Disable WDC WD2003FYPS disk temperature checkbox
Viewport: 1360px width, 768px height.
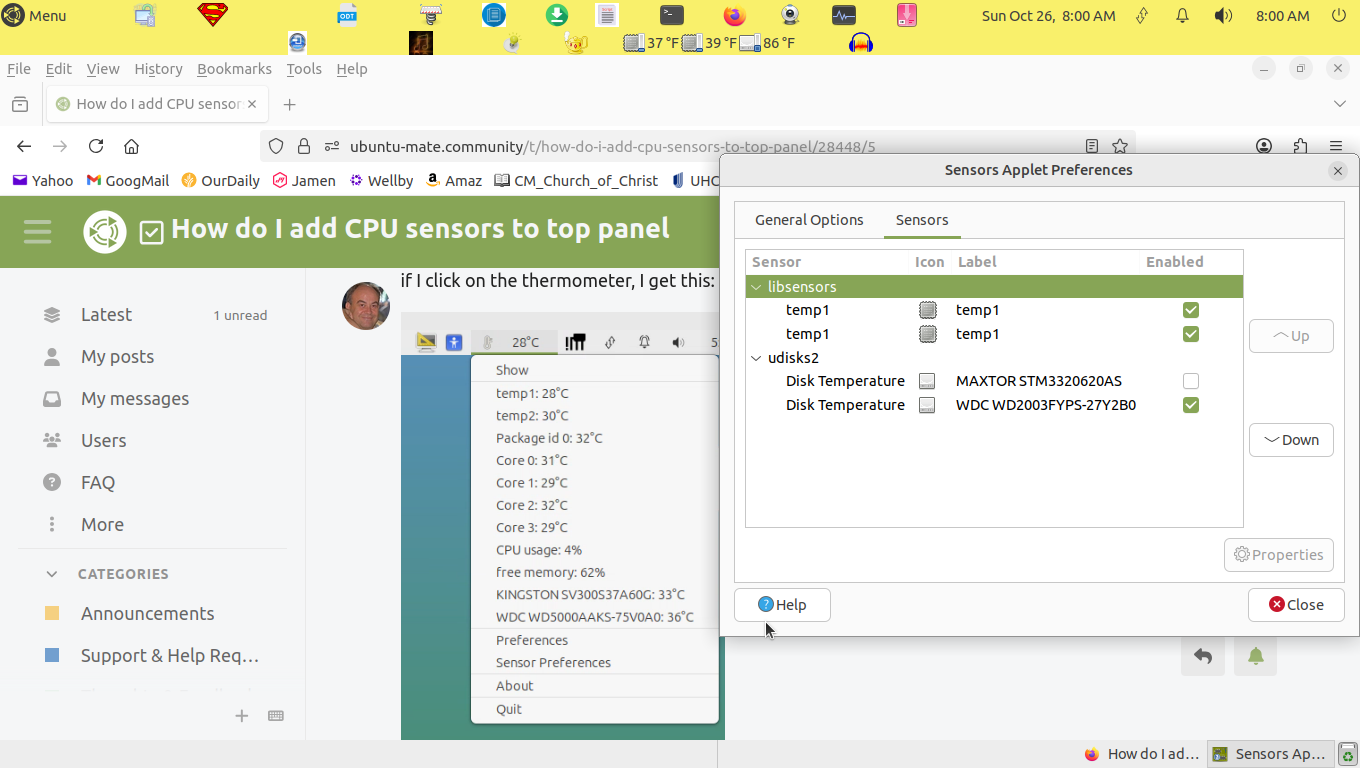(1190, 405)
